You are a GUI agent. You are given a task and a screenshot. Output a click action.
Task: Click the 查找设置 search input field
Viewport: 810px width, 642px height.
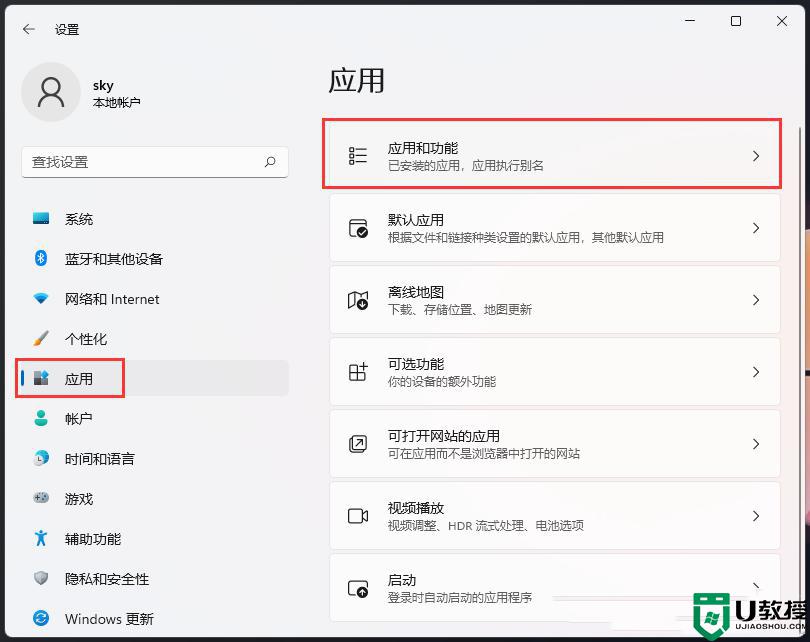point(140,161)
